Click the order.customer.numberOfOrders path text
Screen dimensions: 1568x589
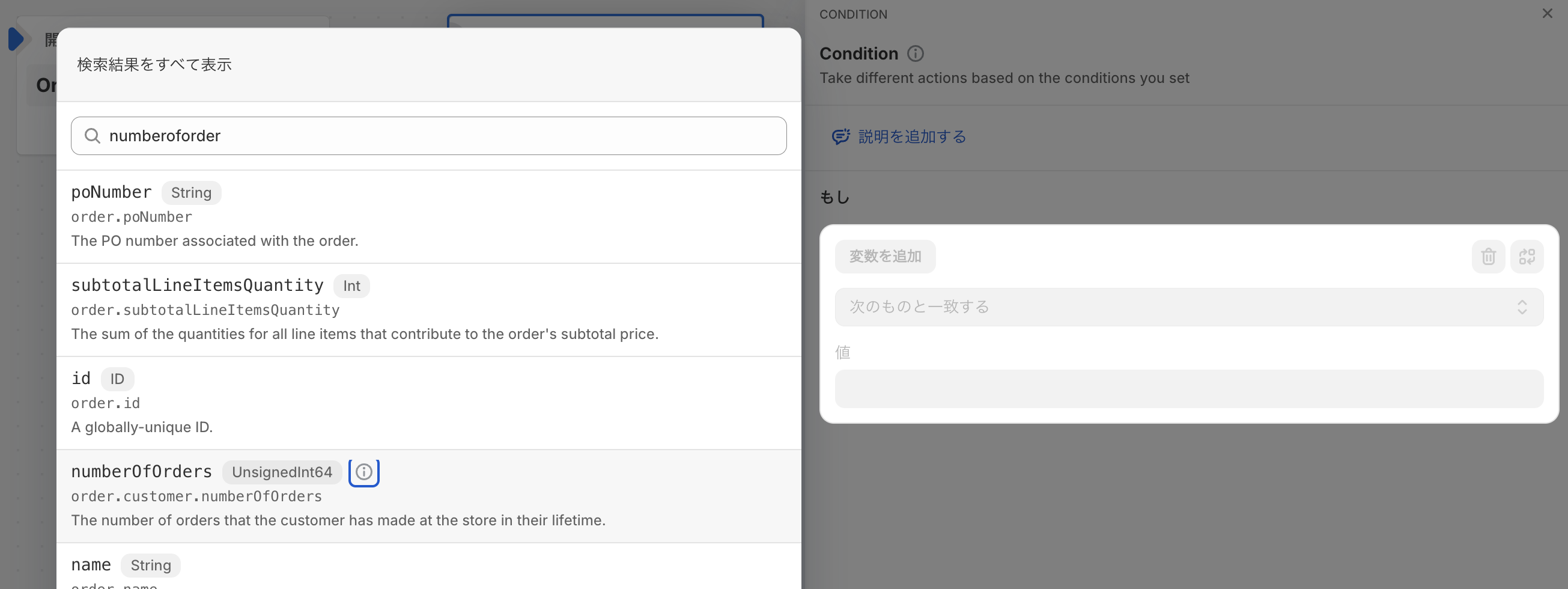pyautogui.click(x=196, y=496)
